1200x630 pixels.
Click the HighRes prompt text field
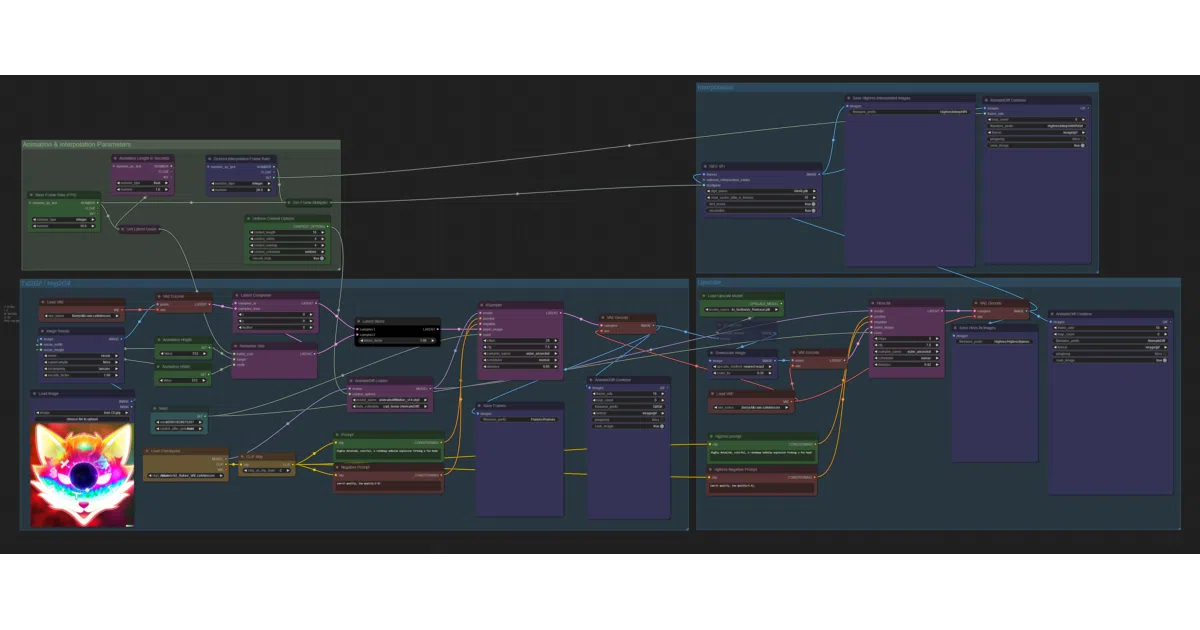pyautogui.click(x=762, y=454)
